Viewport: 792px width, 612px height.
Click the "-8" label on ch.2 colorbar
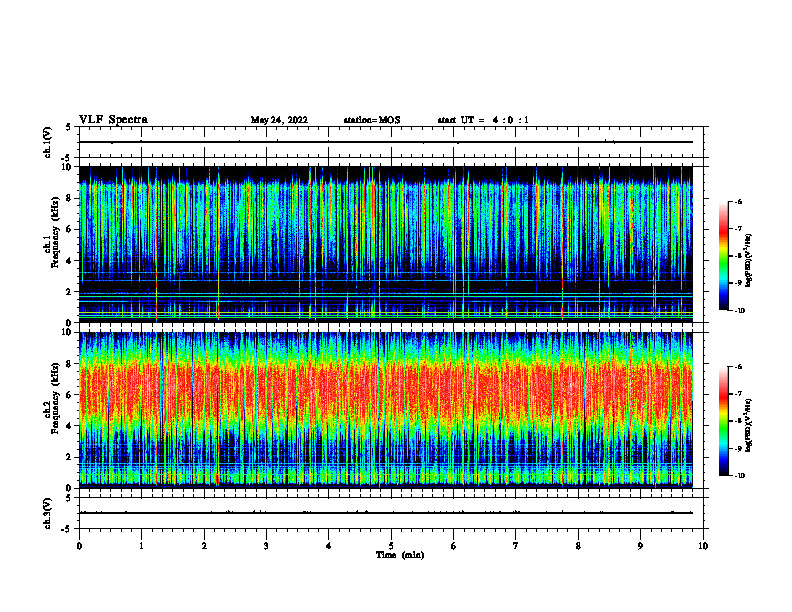tap(738, 421)
